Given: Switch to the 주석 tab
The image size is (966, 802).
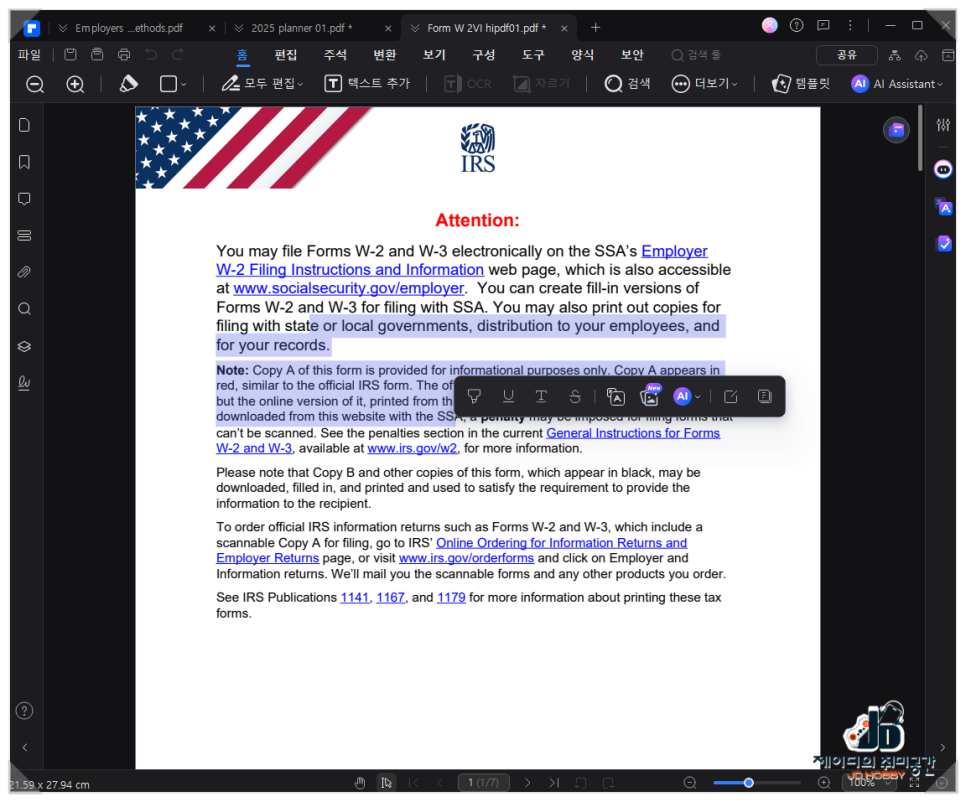Looking at the screenshot, I should (335, 55).
